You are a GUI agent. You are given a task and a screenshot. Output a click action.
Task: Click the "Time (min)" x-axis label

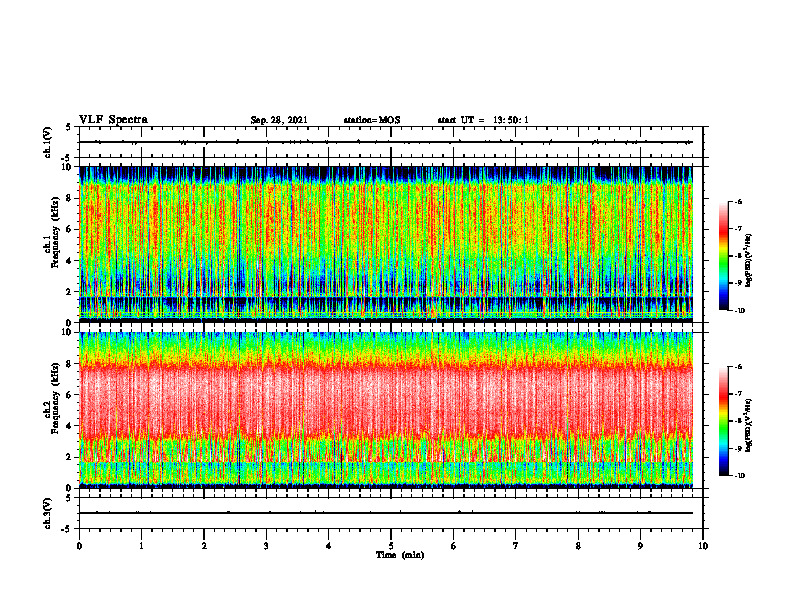click(400, 555)
